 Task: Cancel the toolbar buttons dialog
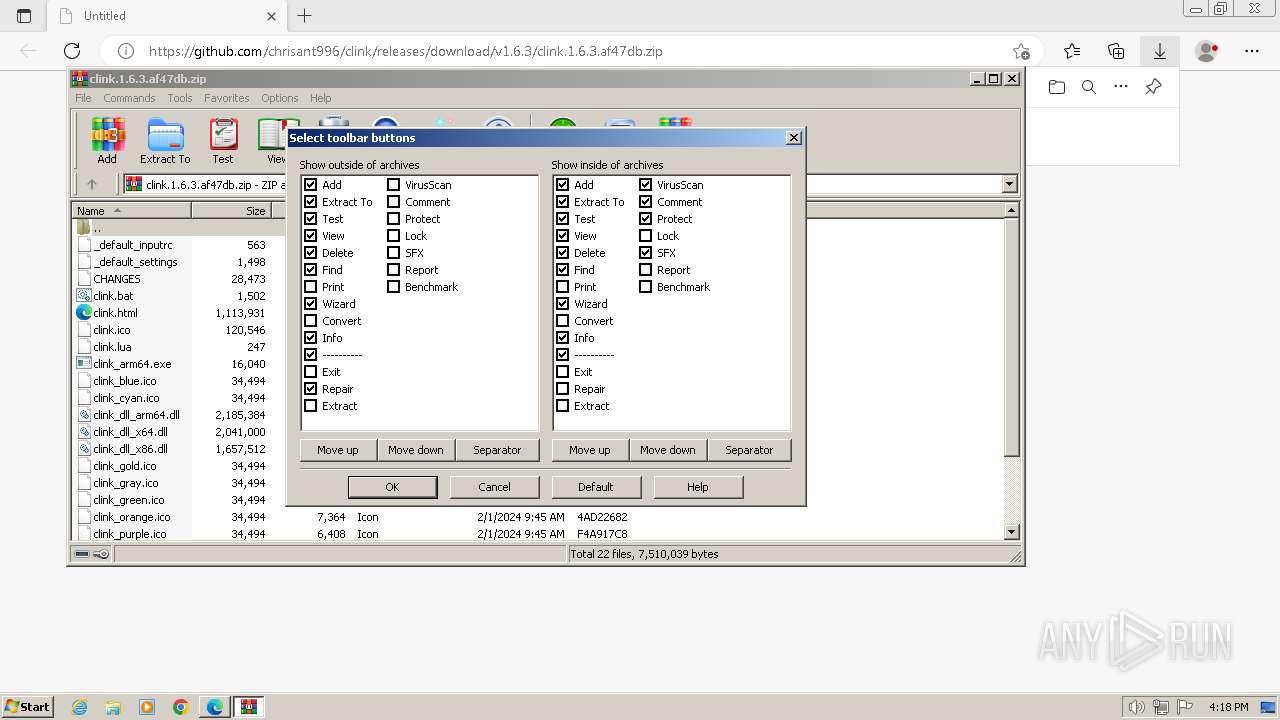pyautogui.click(x=494, y=487)
